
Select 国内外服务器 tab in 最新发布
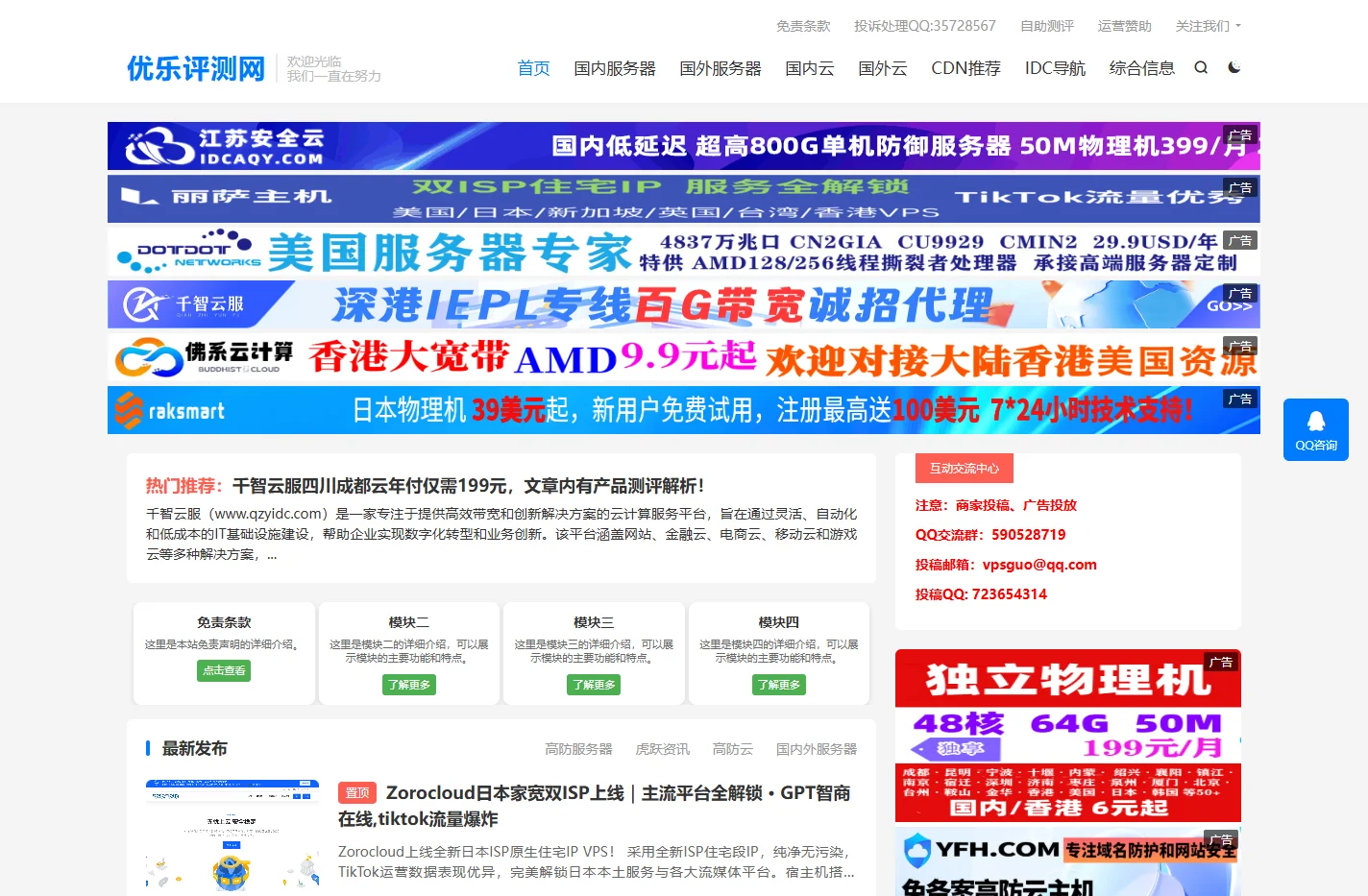coord(817,749)
